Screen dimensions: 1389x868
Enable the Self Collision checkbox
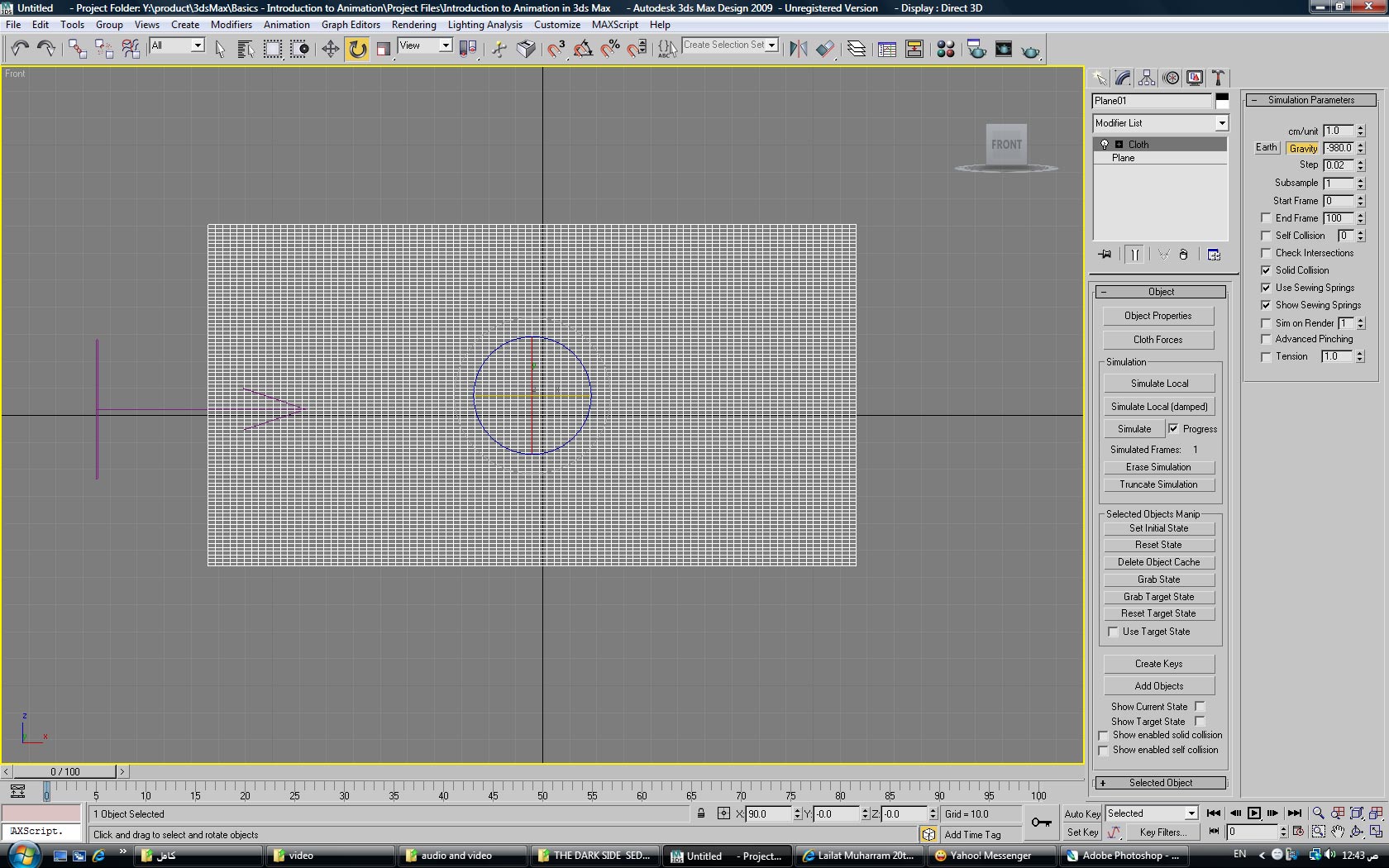(x=1266, y=236)
